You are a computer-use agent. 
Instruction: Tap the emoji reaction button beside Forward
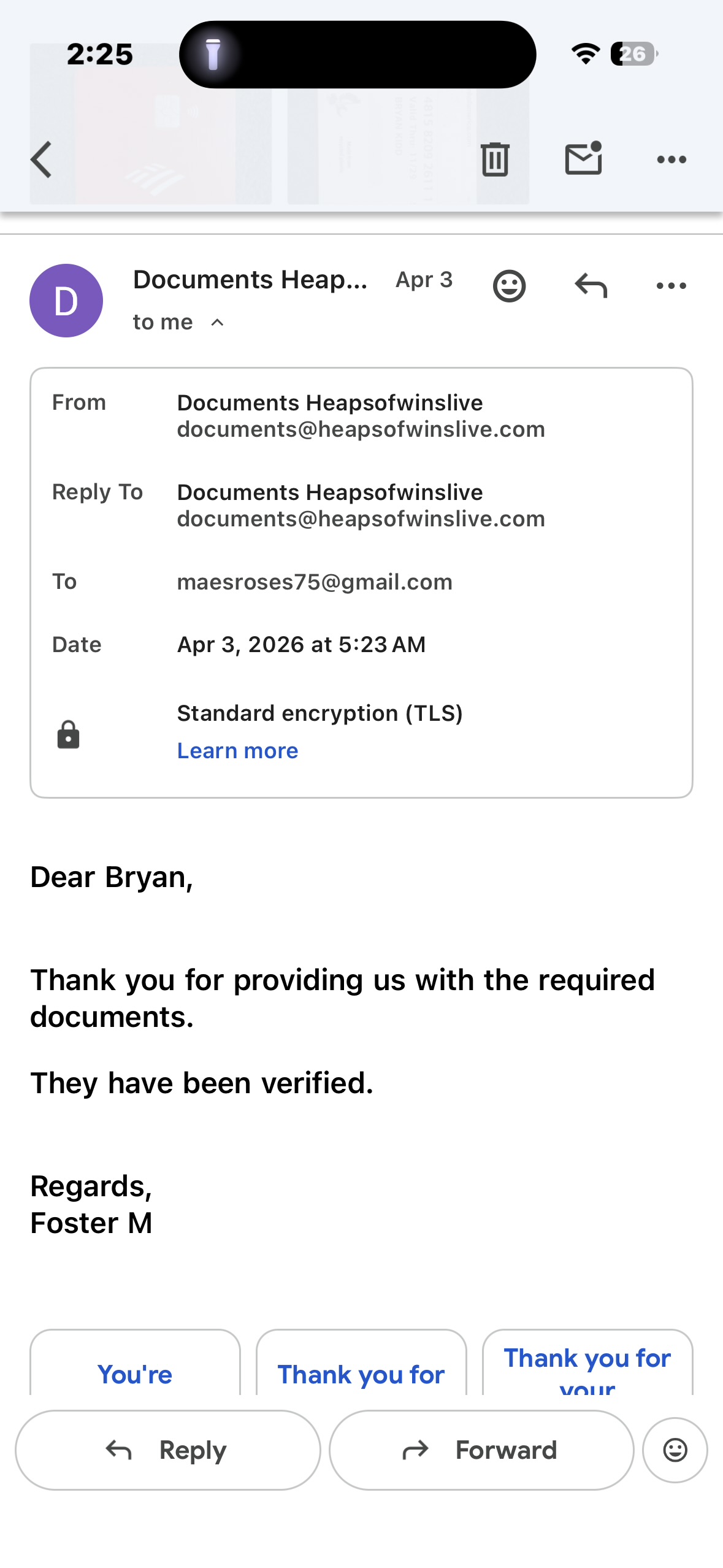click(x=675, y=1450)
